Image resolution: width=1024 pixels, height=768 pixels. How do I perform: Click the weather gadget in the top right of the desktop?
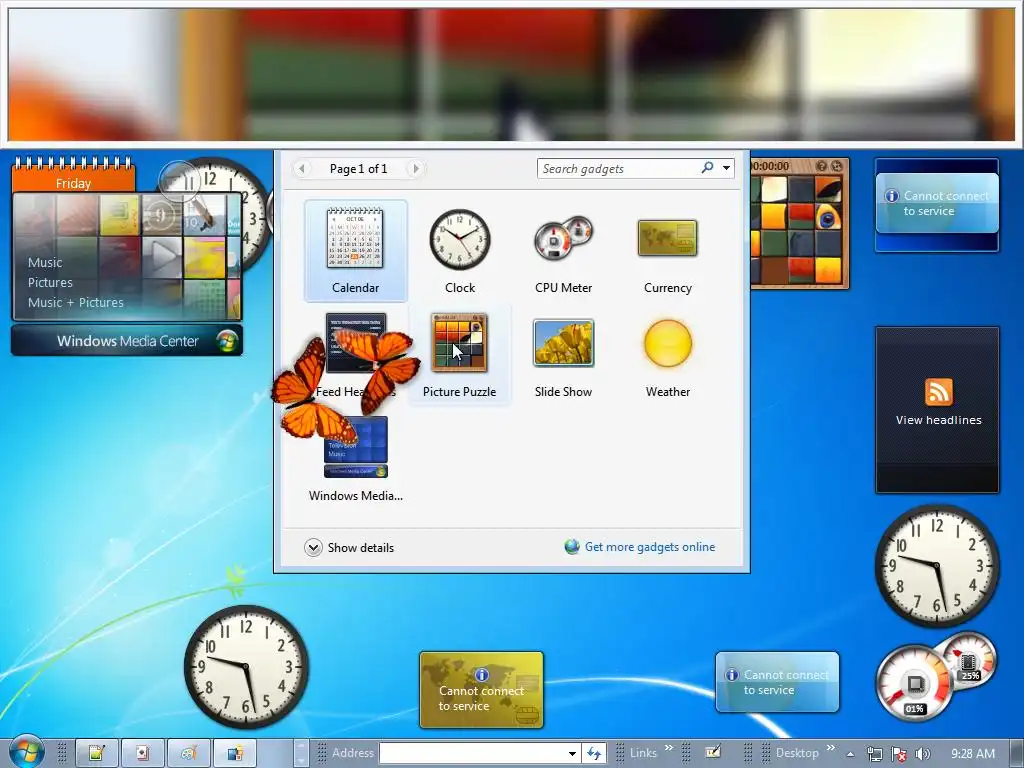click(x=937, y=204)
